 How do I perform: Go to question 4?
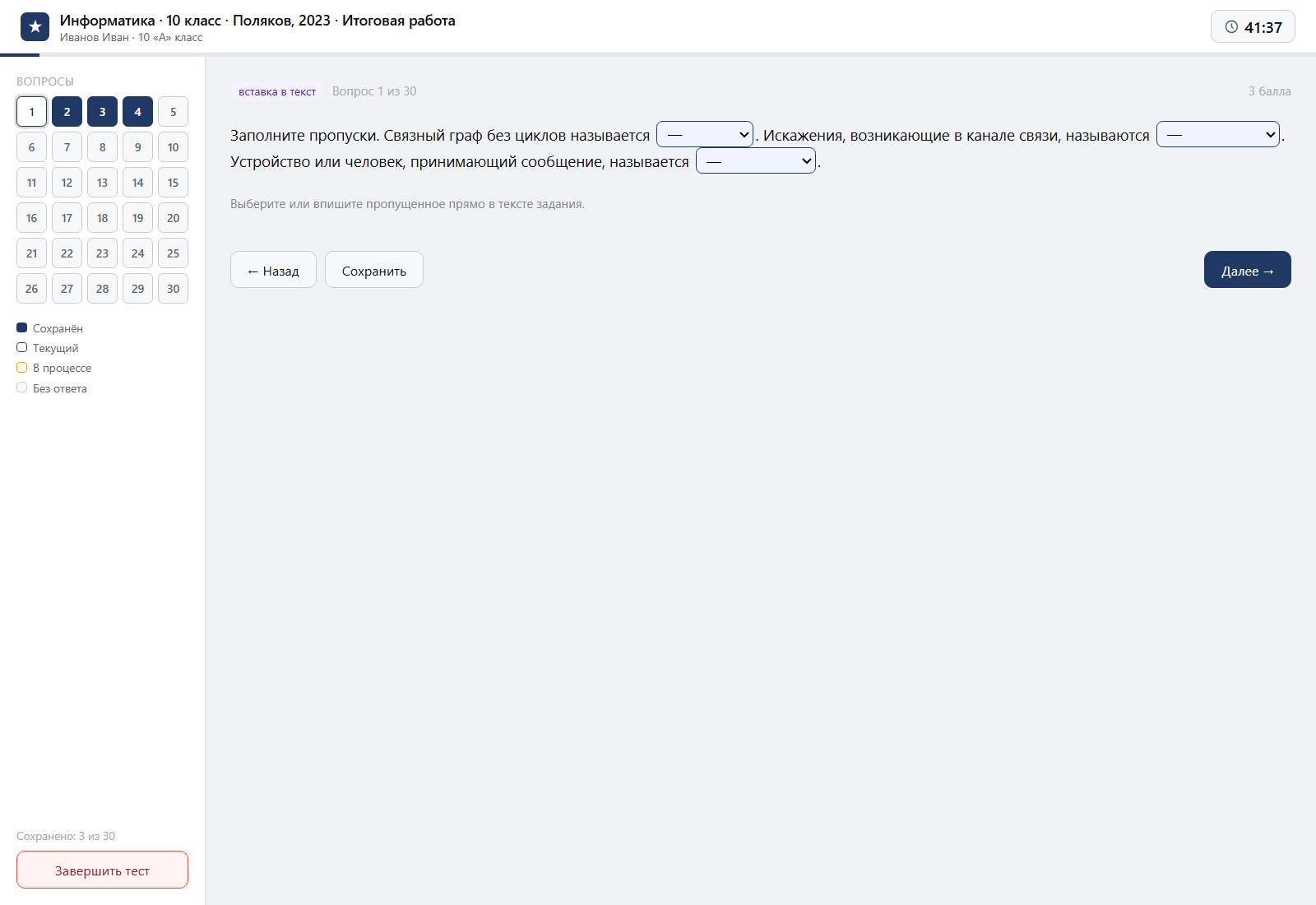[137, 112]
